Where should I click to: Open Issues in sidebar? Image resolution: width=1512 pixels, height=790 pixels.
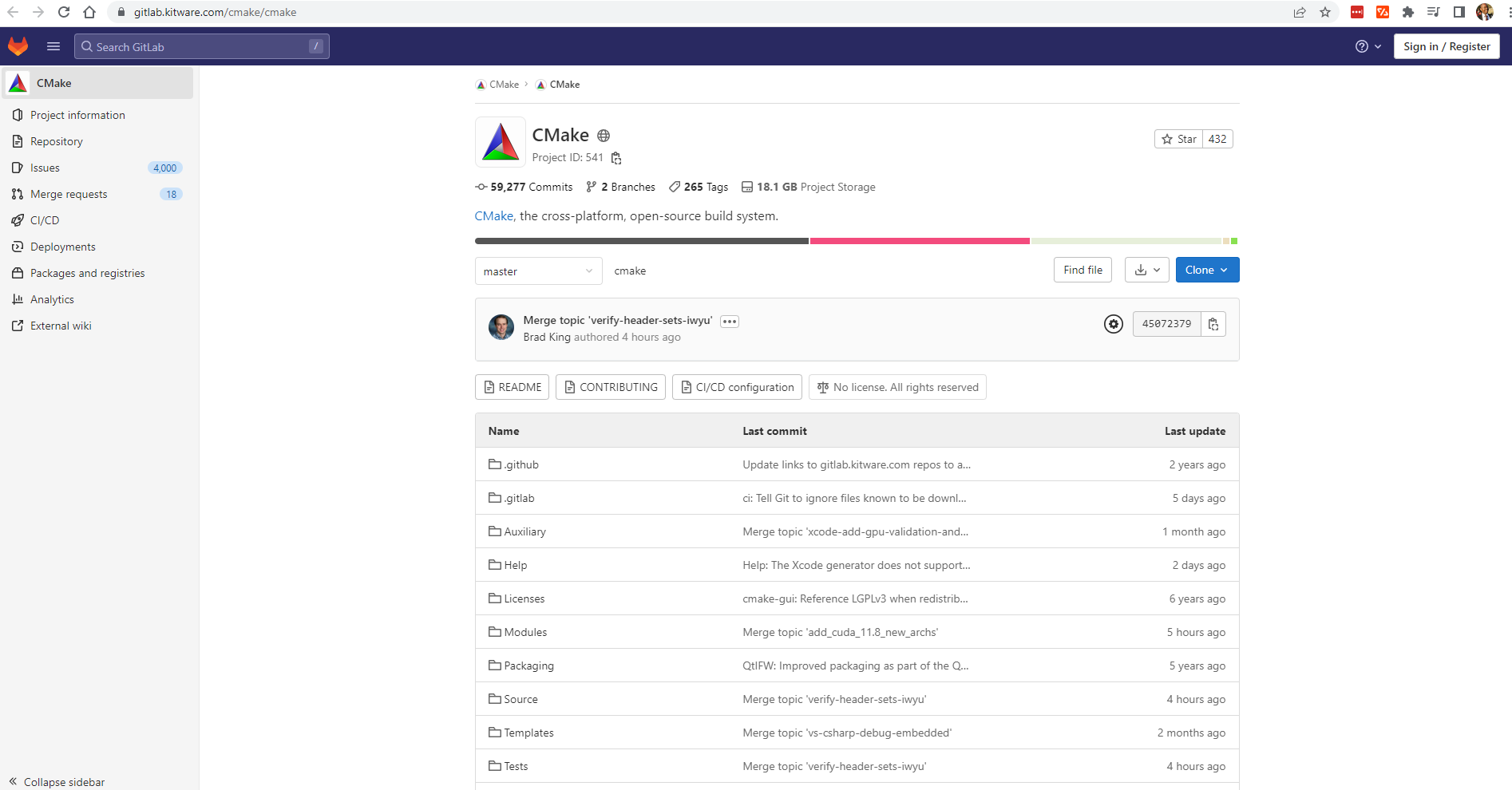[x=45, y=168]
